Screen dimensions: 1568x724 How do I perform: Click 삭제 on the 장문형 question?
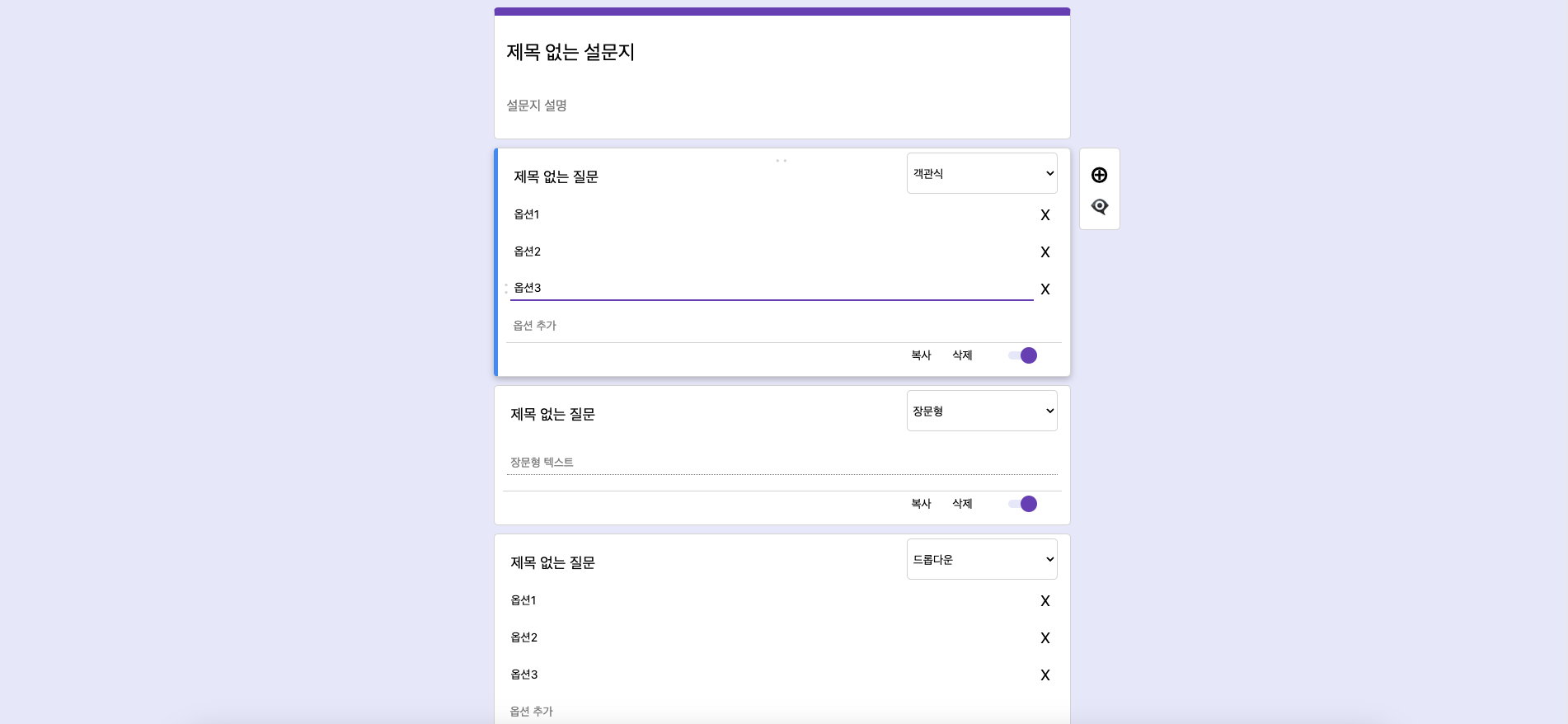click(x=961, y=503)
